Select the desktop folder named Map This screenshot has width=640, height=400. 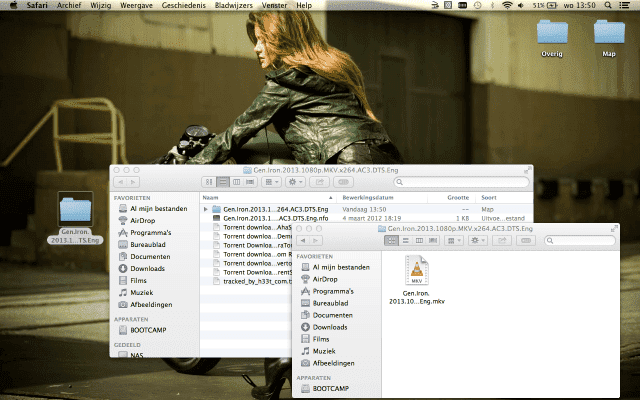click(609, 34)
